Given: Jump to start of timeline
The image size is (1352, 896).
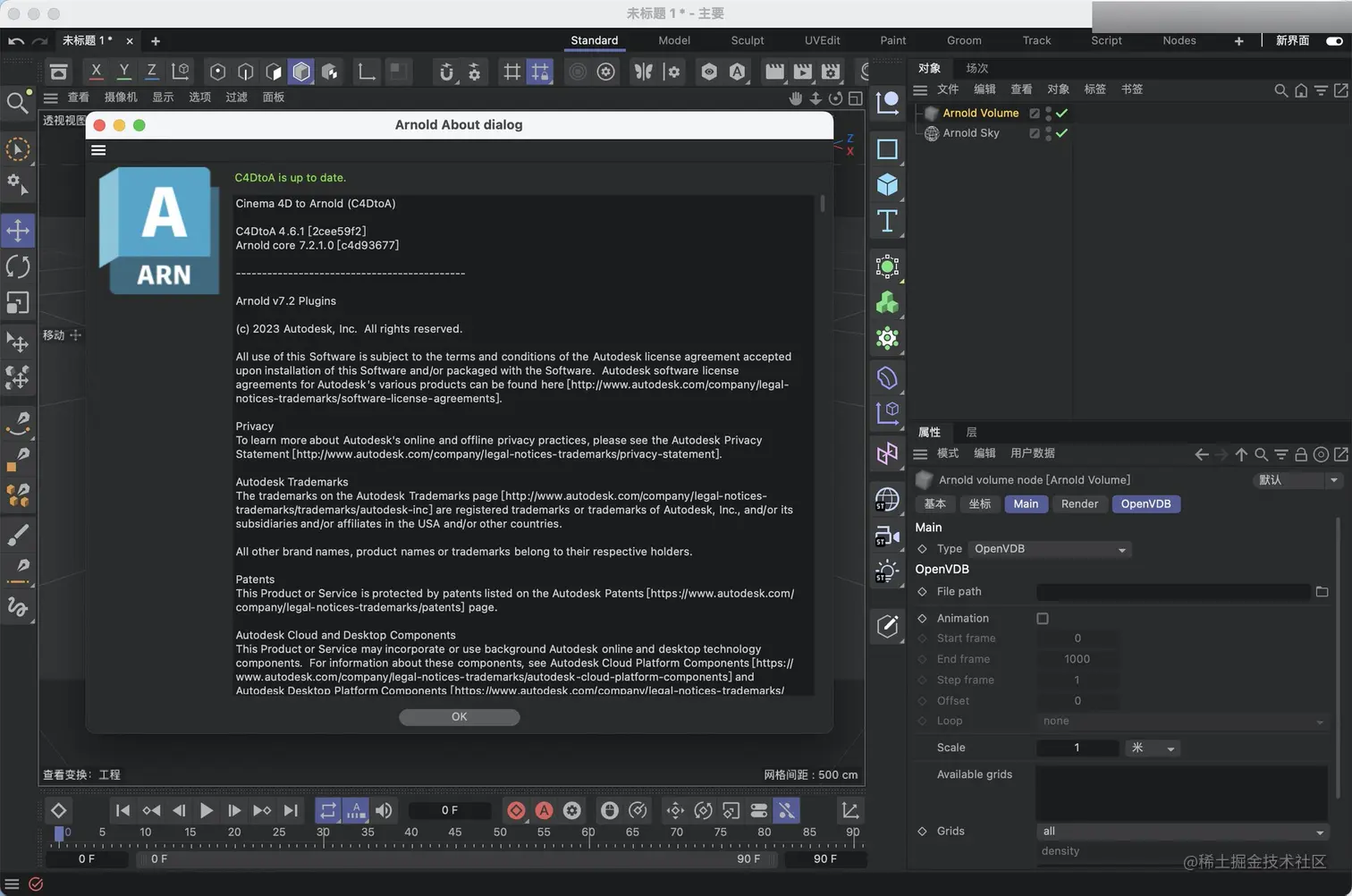Looking at the screenshot, I should coord(123,810).
